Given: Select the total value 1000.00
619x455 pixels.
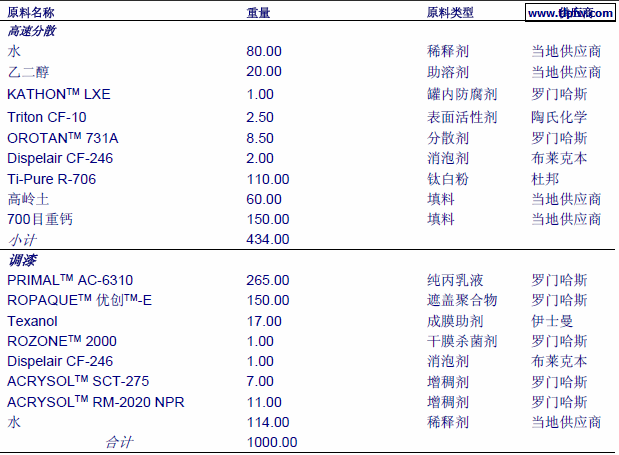Looking at the screenshot, I should point(271,442).
